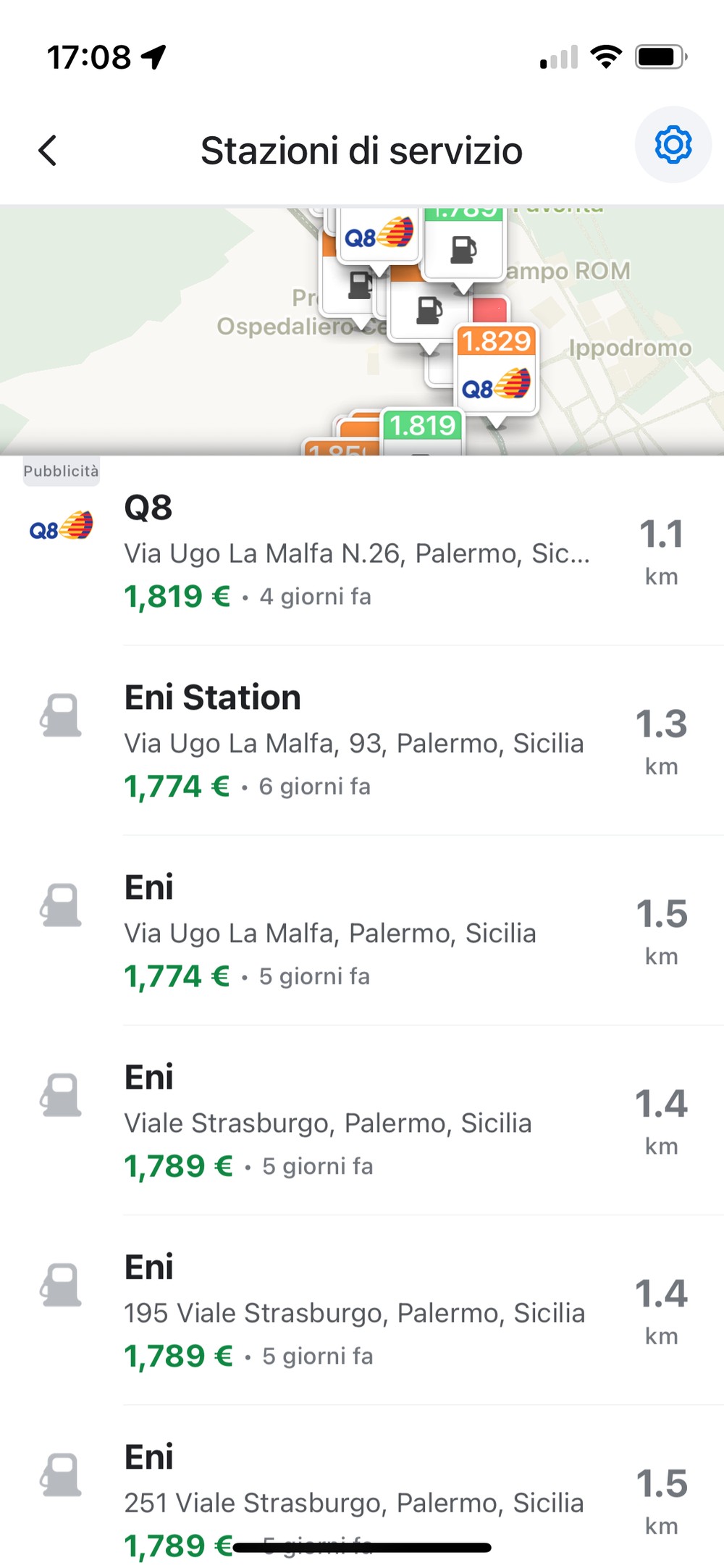Screen dimensions: 724x1568
Task: Tap the 1,819 € price on the Q8 listing
Action: [x=177, y=597]
